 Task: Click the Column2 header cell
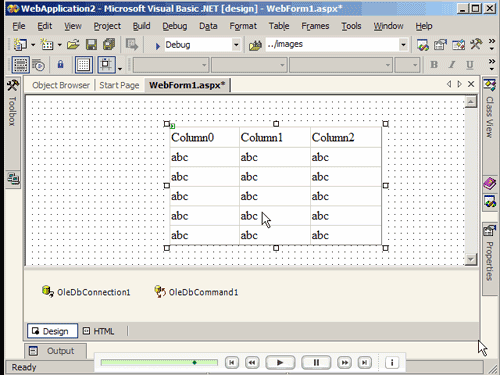[346, 137]
